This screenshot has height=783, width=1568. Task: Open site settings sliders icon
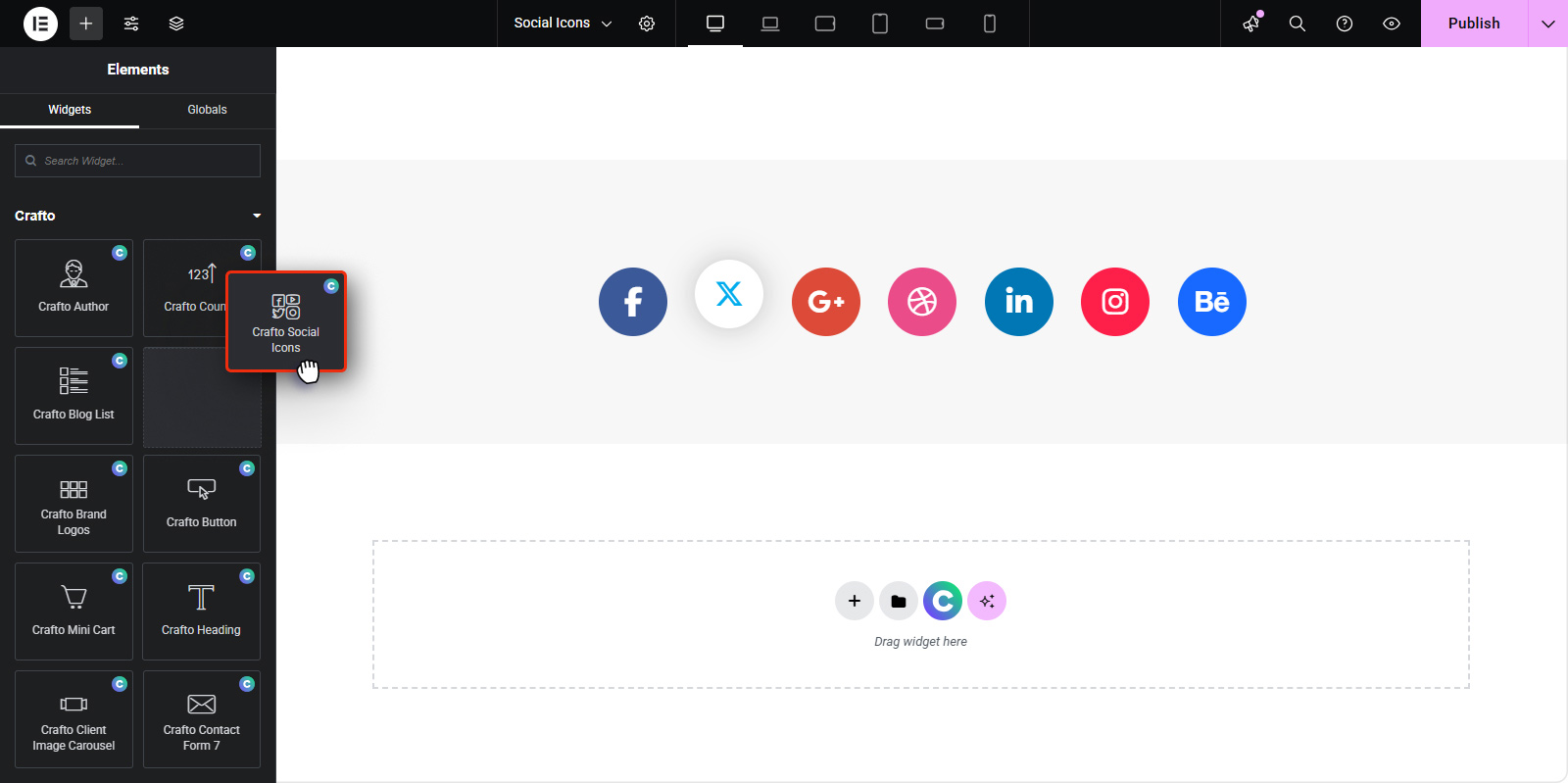(131, 24)
